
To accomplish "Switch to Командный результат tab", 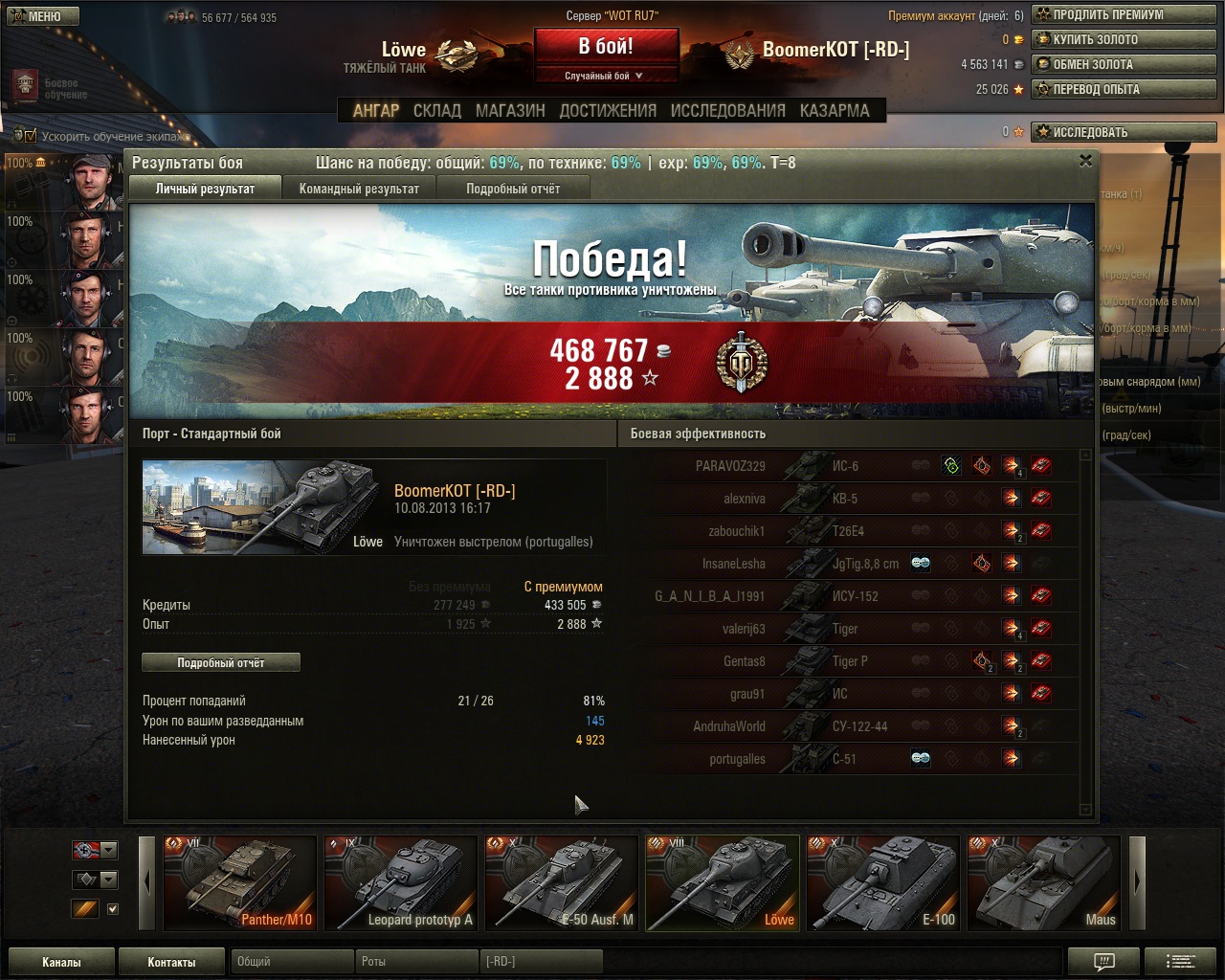I will (359, 189).
